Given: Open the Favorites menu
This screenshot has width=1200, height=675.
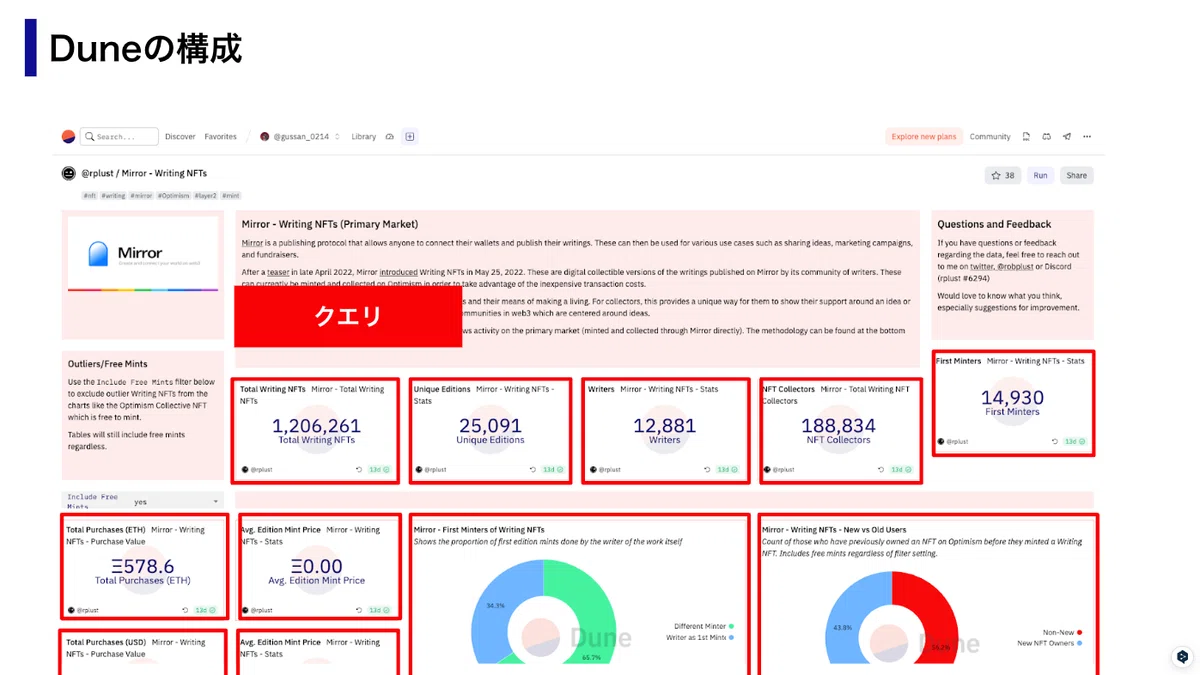Looking at the screenshot, I should [221, 137].
